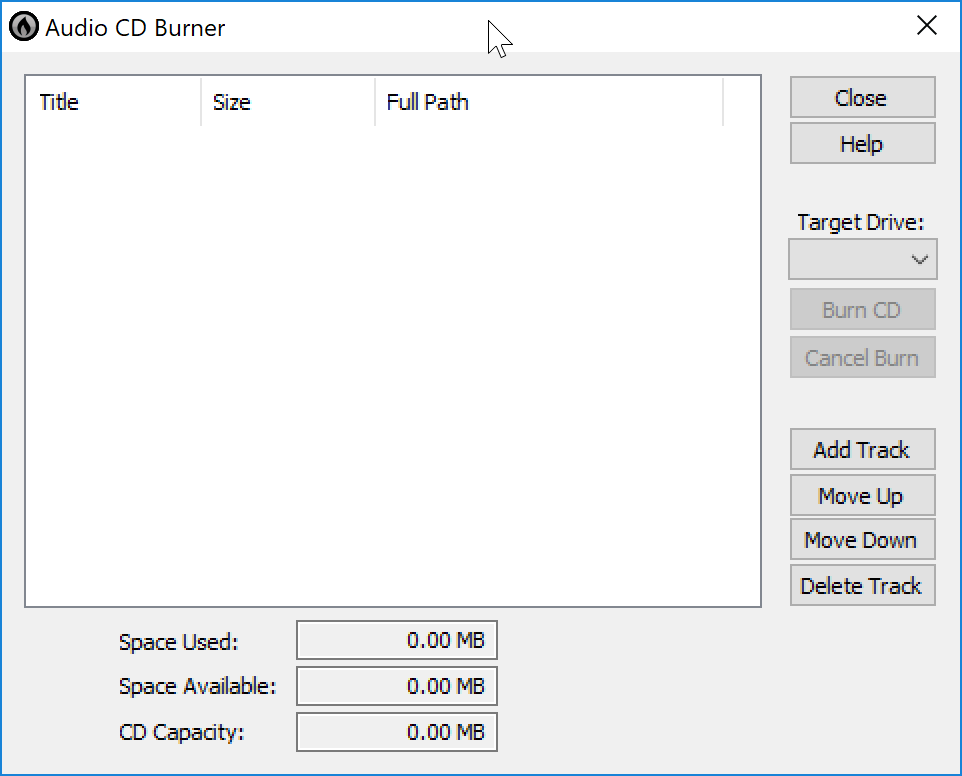This screenshot has height=776, width=962.
Task: Click the Space Available value field
Action: 396,686
